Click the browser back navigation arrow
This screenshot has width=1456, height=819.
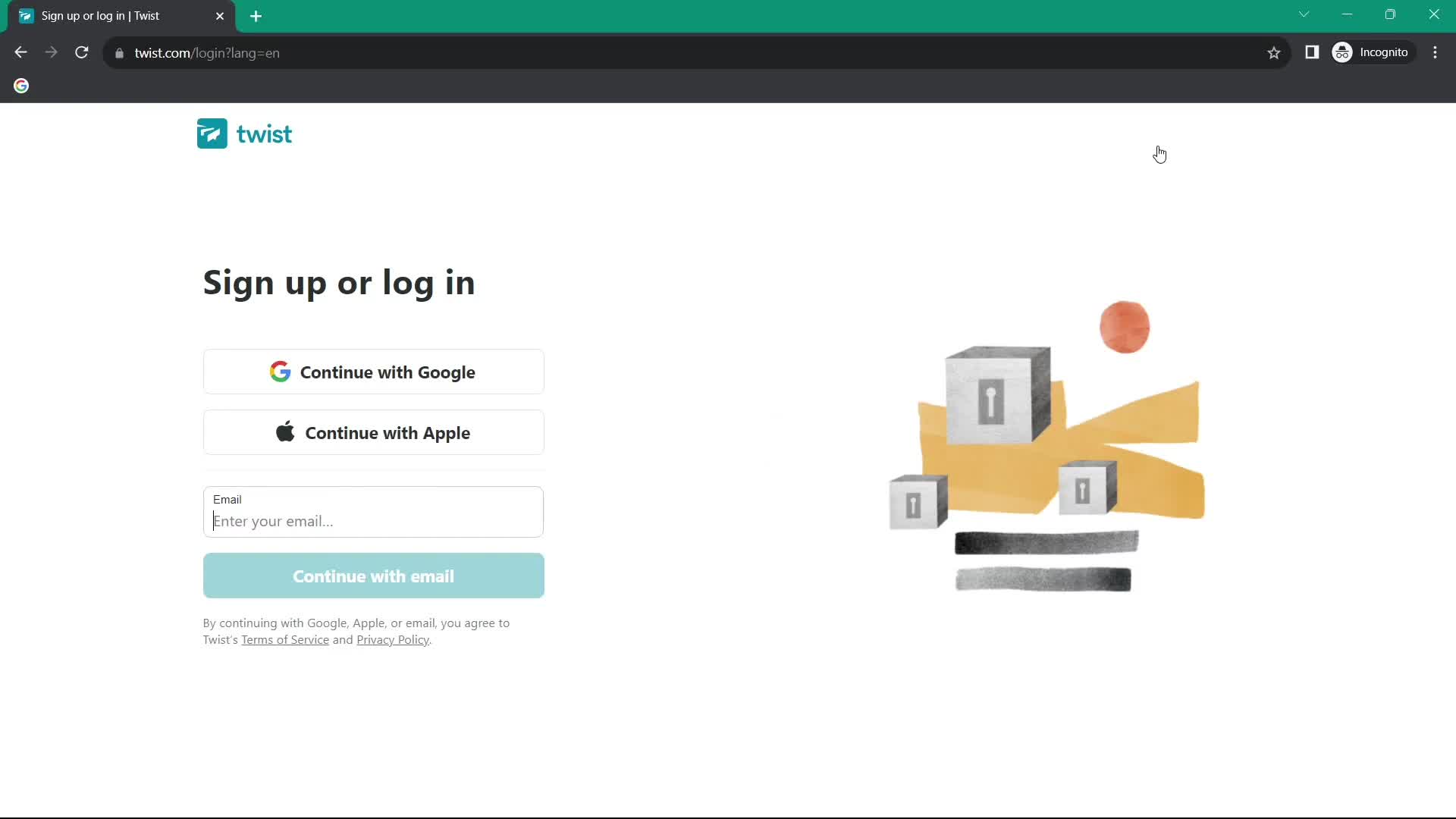click(x=22, y=53)
